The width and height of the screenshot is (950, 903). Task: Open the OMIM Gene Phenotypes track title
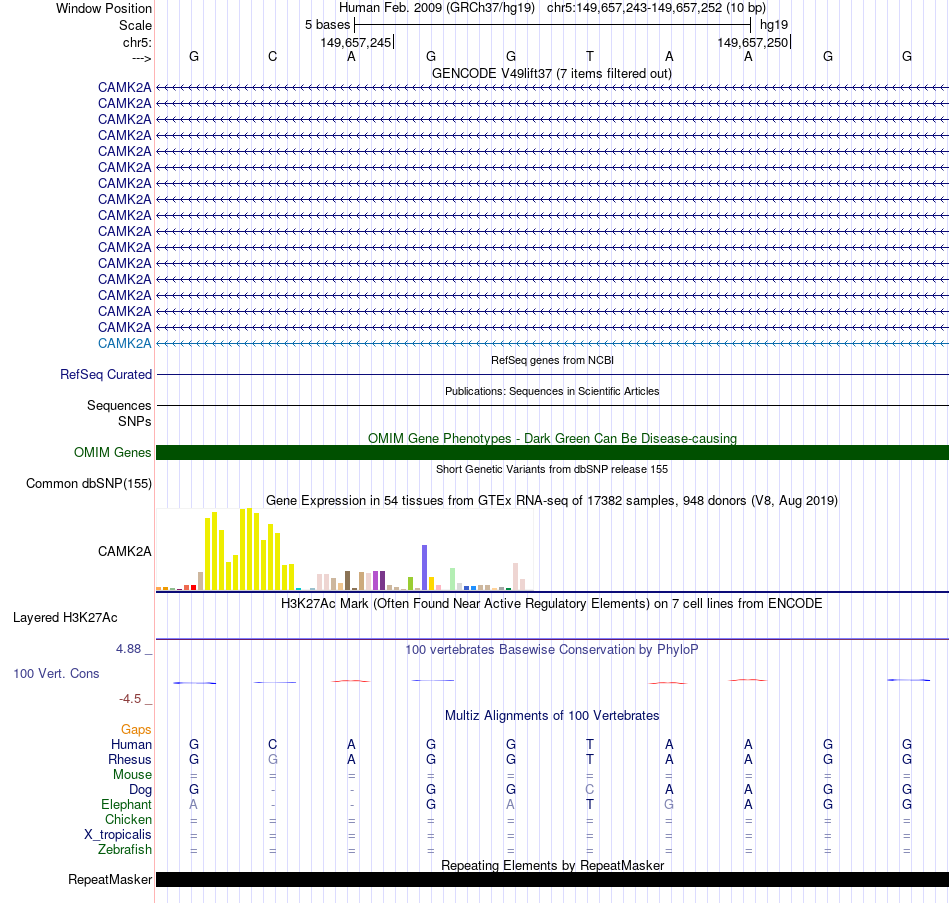pos(552,438)
